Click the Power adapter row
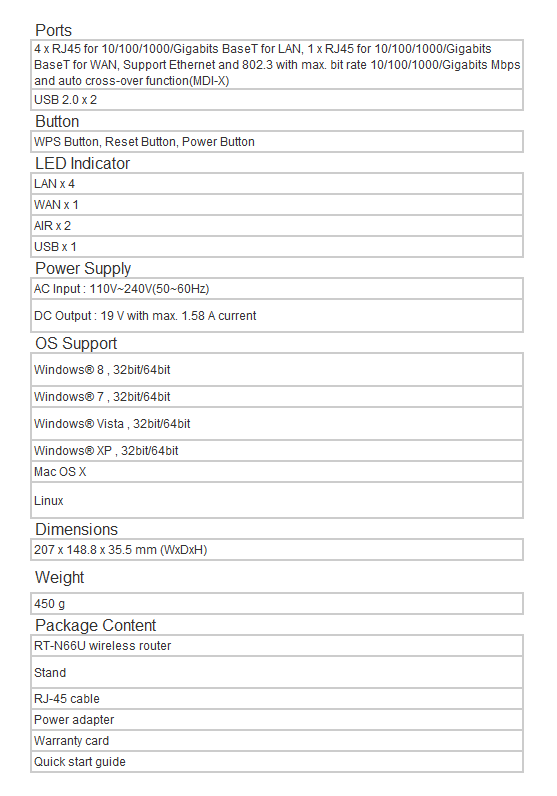This screenshot has width=557, height=796. click(x=277, y=719)
